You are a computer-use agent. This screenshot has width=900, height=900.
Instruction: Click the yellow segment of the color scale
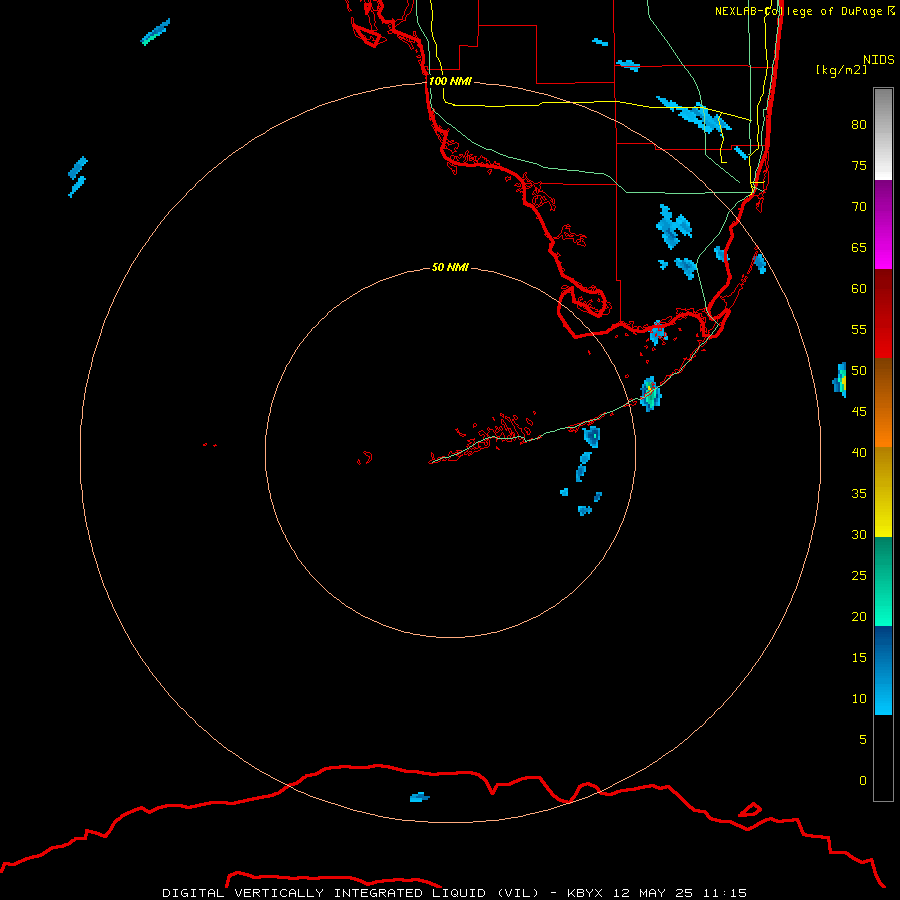(883, 492)
